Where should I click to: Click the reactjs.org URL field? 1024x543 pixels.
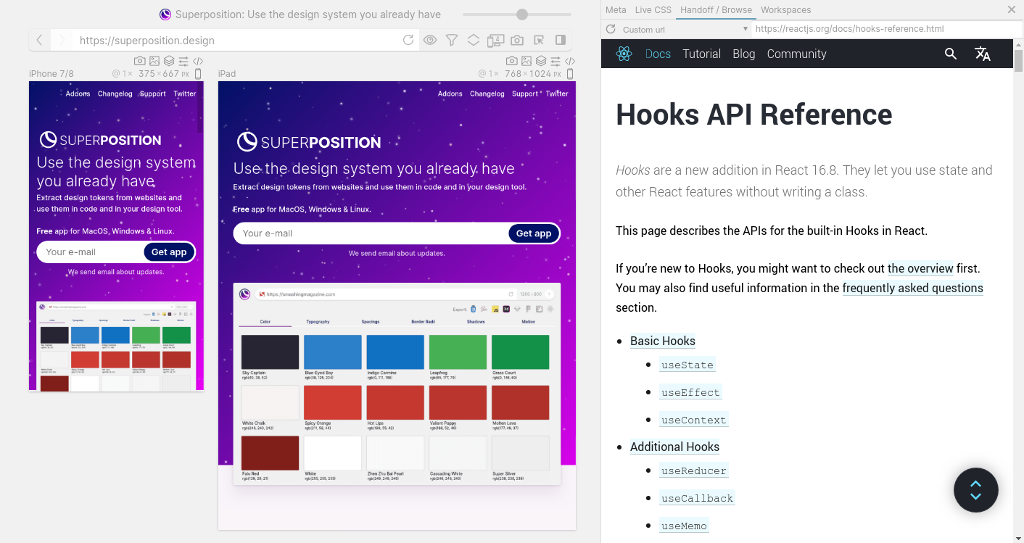point(885,29)
